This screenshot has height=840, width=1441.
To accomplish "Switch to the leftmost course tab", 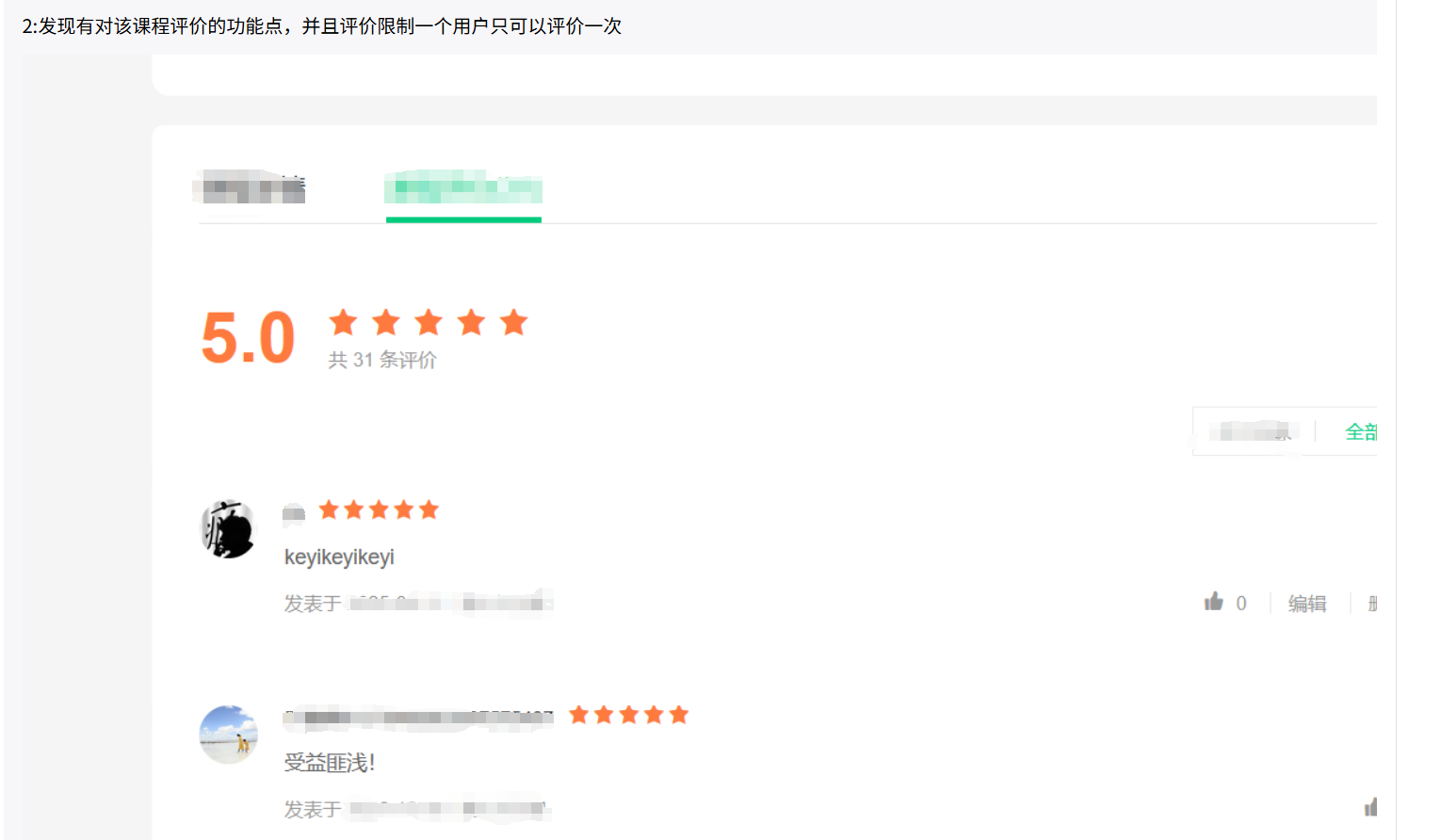I will click(251, 187).
